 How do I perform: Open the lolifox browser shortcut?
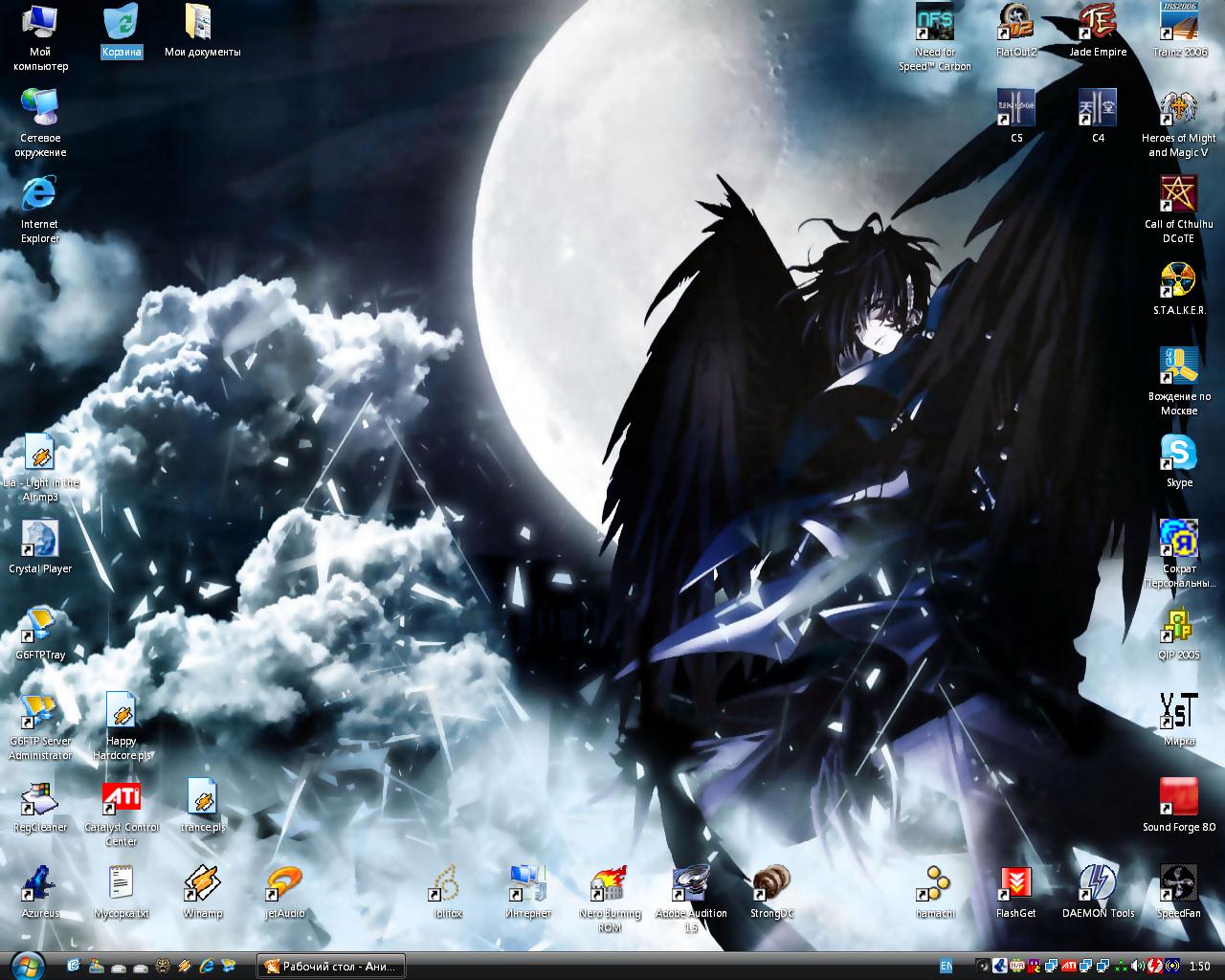(x=446, y=893)
